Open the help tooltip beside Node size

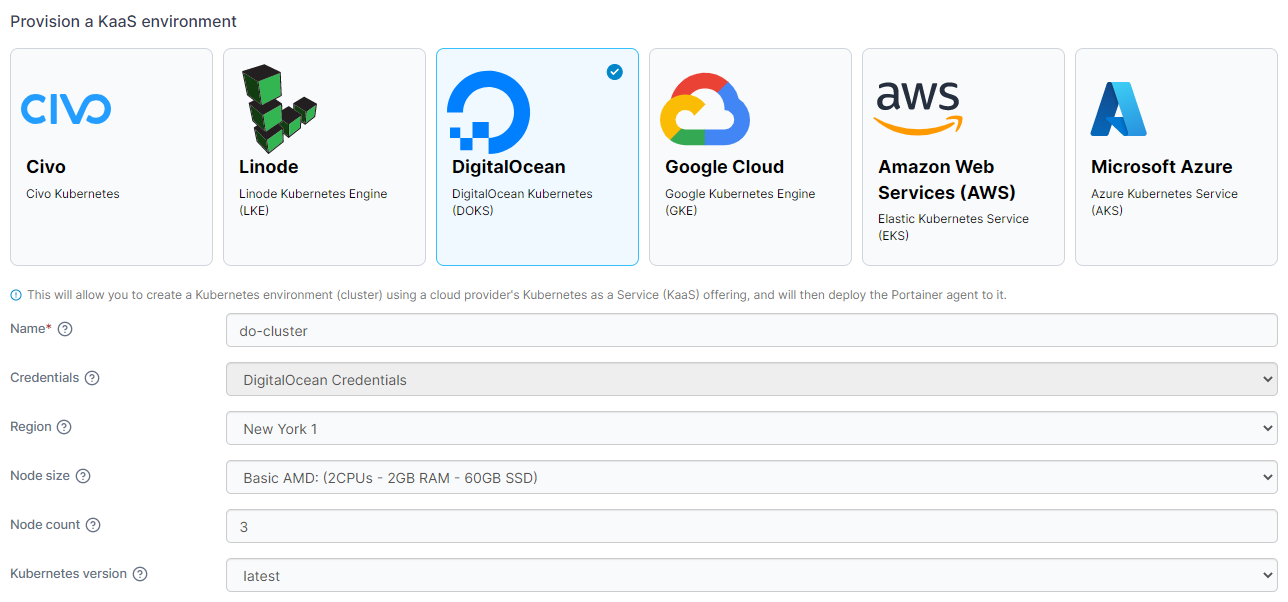click(x=85, y=476)
